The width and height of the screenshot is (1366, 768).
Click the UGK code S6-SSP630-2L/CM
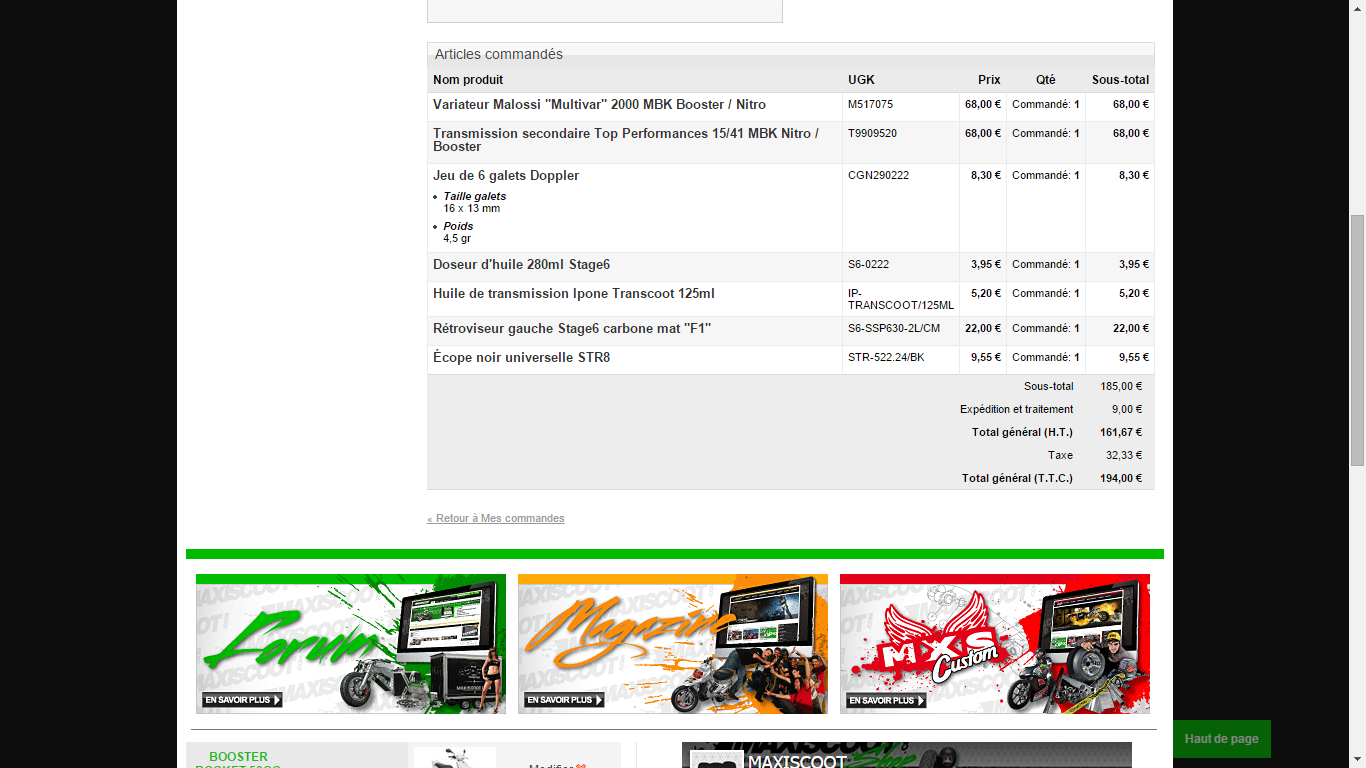894,328
